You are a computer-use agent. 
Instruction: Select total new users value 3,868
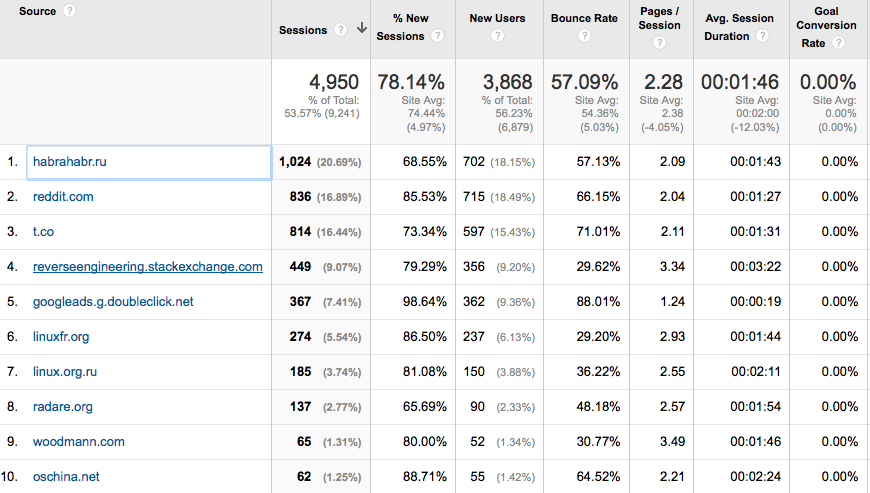coord(507,82)
